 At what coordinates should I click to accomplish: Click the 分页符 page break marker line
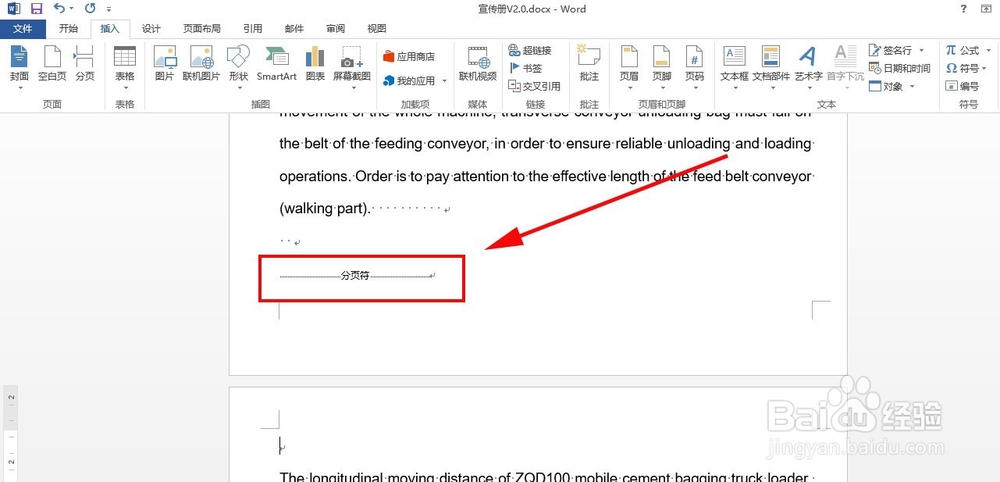[357, 276]
